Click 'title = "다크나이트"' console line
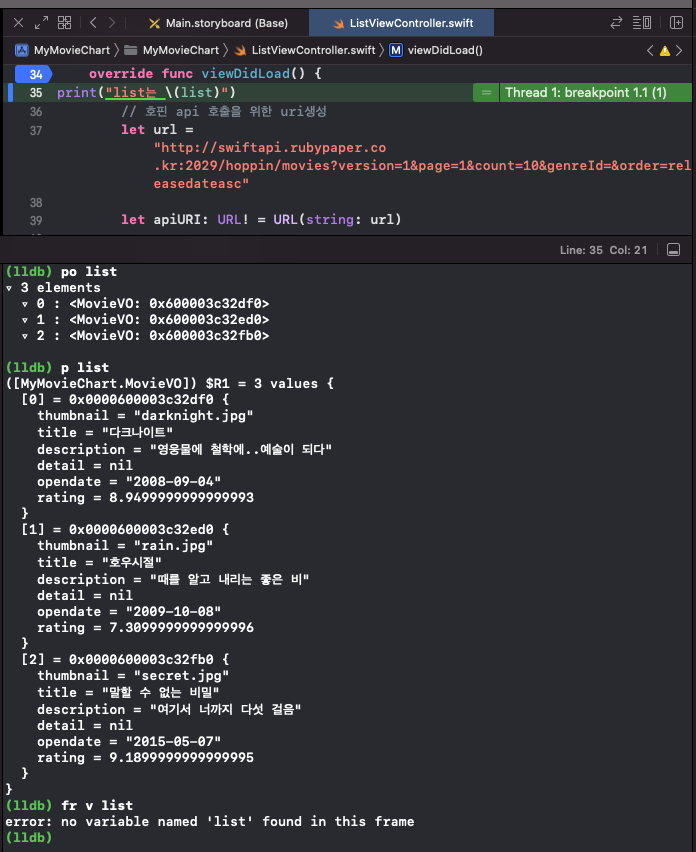Image resolution: width=696 pixels, height=852 pixels. [x=105, y=433]
